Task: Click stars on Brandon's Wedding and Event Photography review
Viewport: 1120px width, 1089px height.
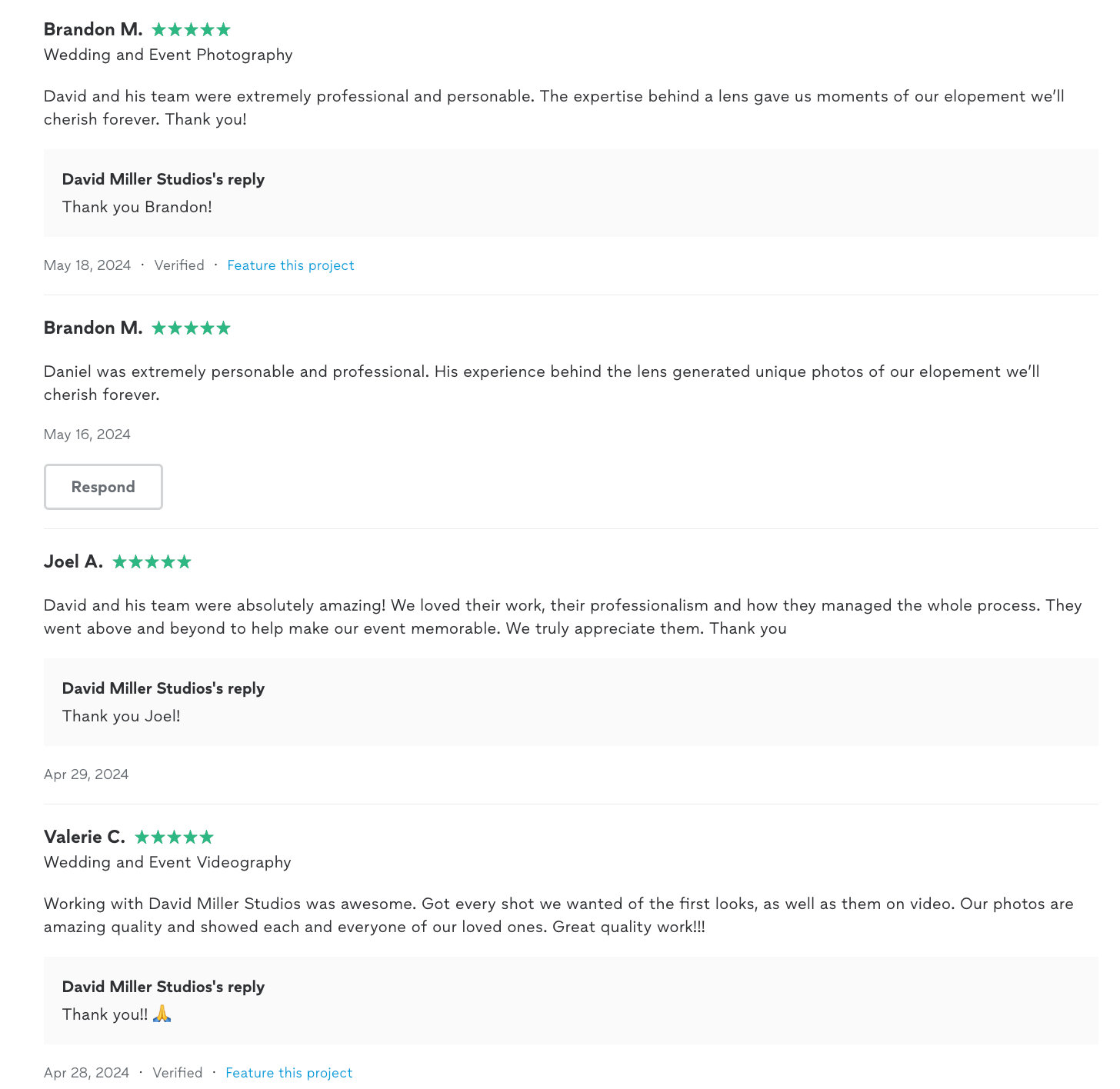Action: (191, 30)
